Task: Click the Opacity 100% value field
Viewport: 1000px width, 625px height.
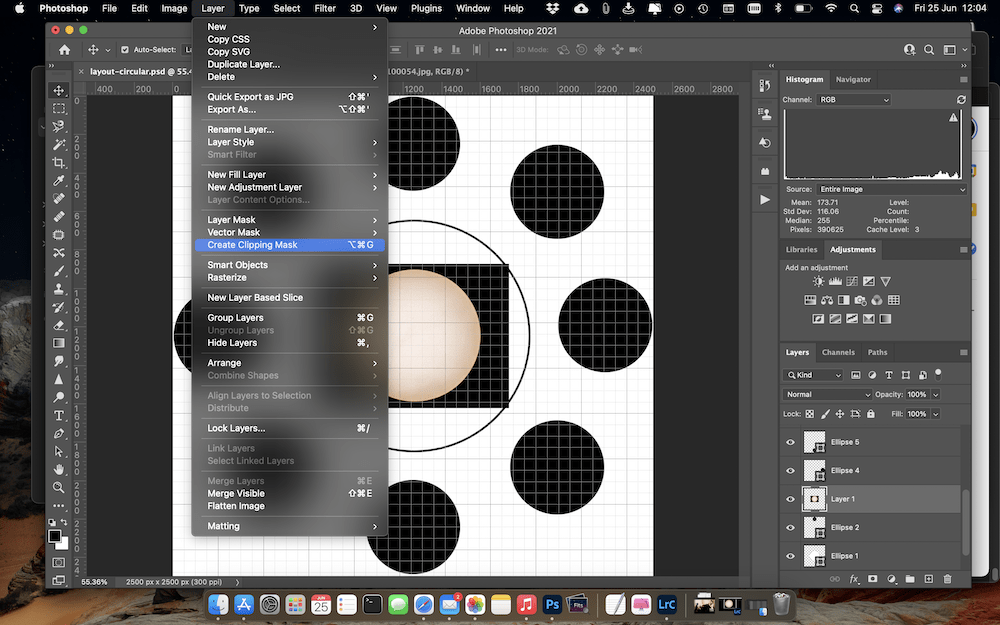Action: pos(917,395)
